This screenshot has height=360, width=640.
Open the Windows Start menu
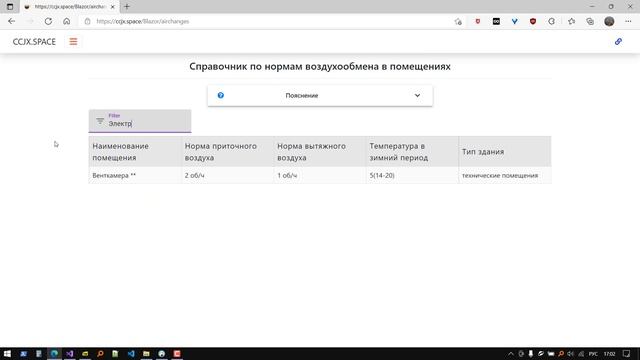(x=7, y=354)
